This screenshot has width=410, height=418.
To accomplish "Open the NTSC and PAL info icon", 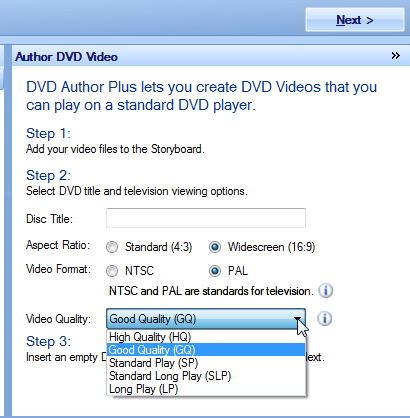I will coord(325,291).
